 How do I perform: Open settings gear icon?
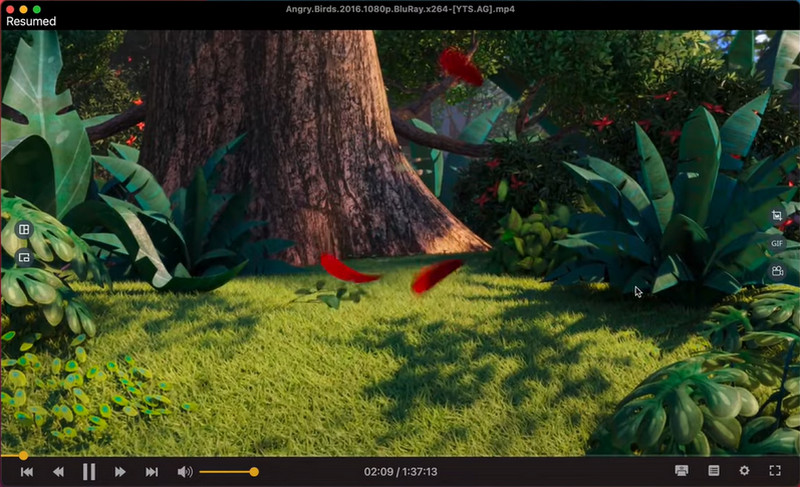coord(744,471)
